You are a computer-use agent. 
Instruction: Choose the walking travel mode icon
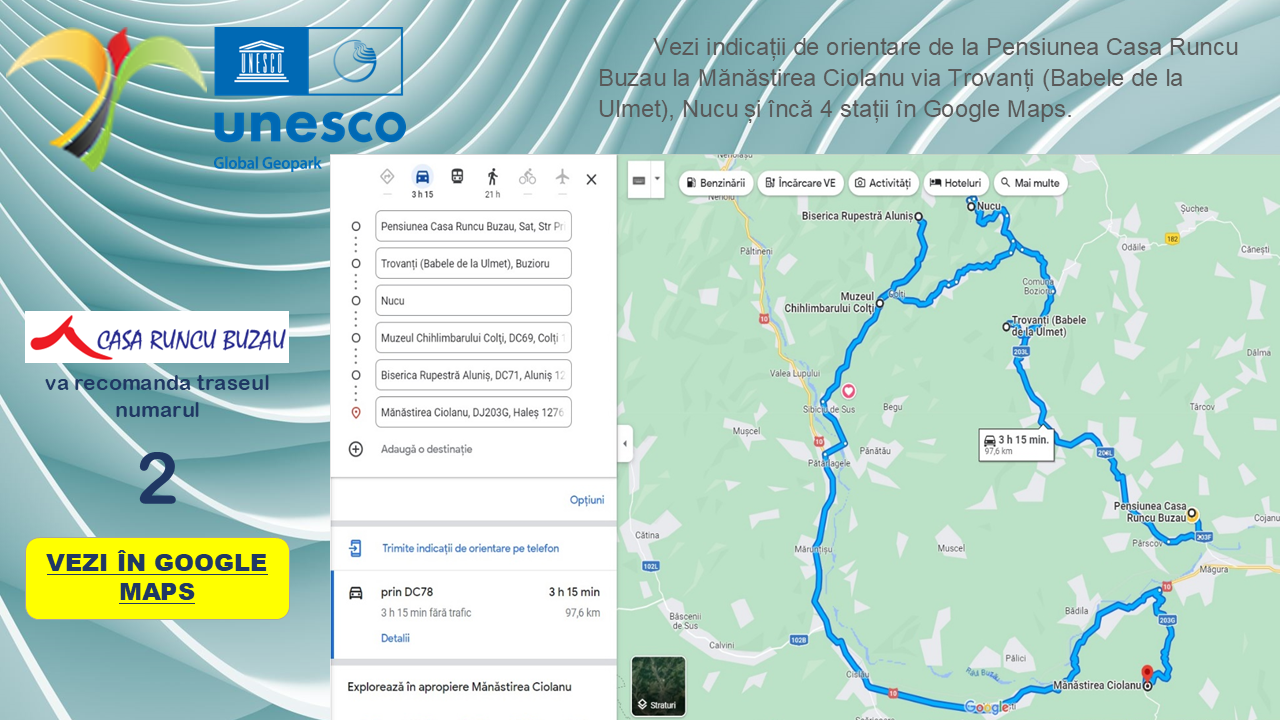click(x=492, y=177)
